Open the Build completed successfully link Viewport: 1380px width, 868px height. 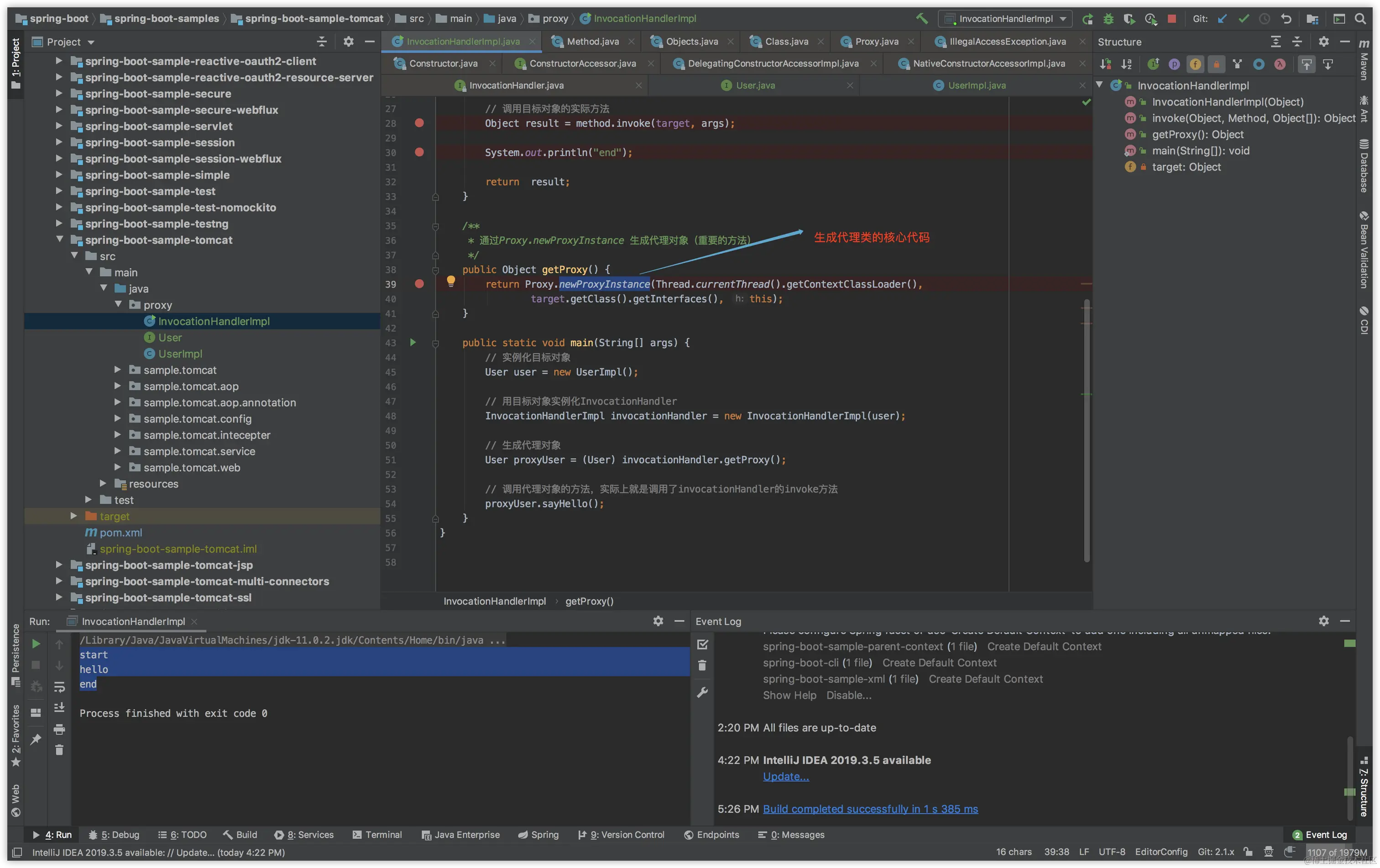(870, 809)
